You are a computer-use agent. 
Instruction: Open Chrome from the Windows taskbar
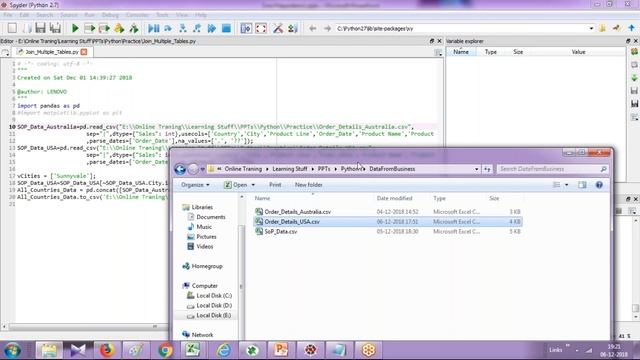[x=165, y=350]
